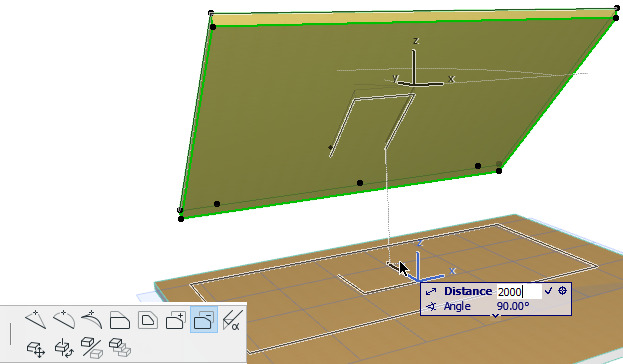The height and width of the screenshot is (364, 623).
Task: Click the Distance label in the tracker
Action: [x=468, y=291]
